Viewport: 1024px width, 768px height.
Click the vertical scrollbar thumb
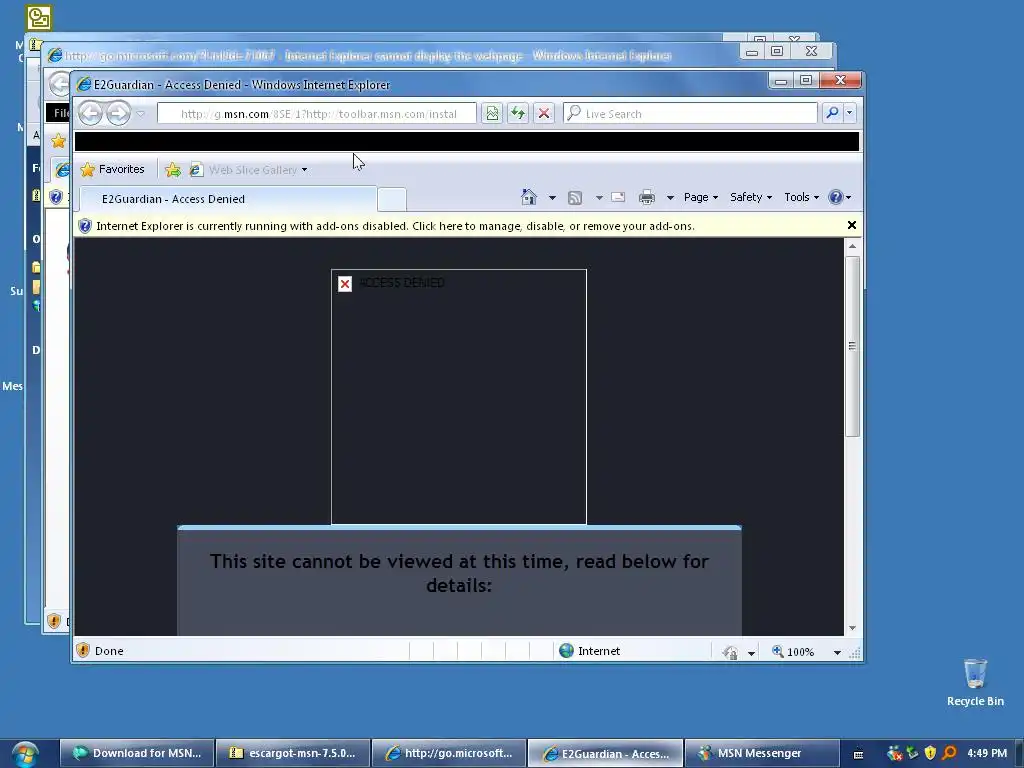(x=852, y=346)
